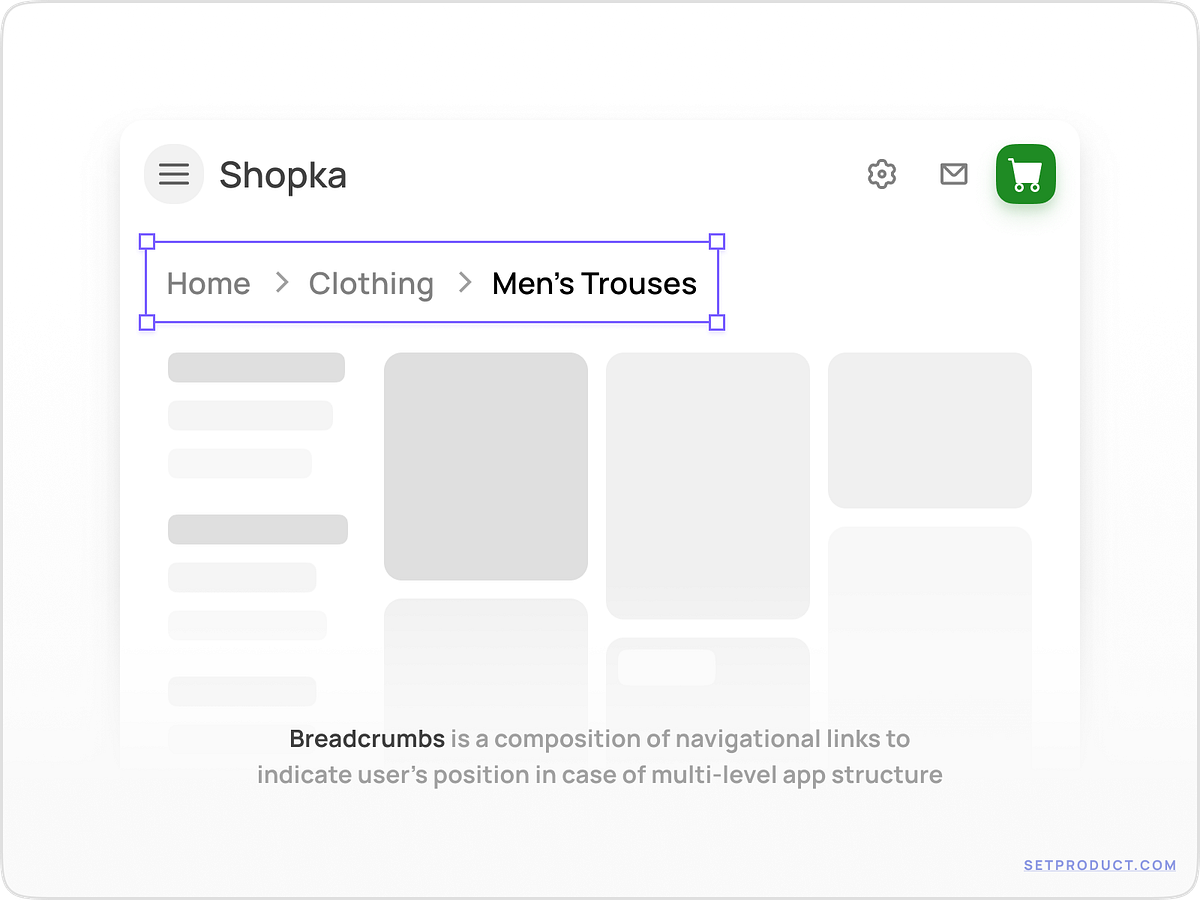1200x900 pixels.
Task: Select the Men's Trouses breadcrumb item
Action: (x=592, y=283)
